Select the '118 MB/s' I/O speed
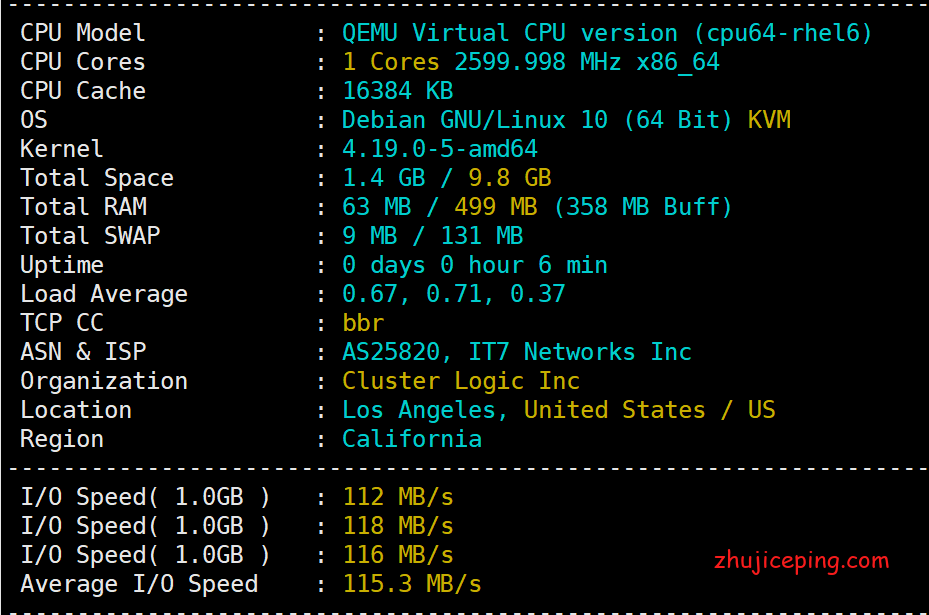Viewport: 929px width, 615px height. (398, 526)
